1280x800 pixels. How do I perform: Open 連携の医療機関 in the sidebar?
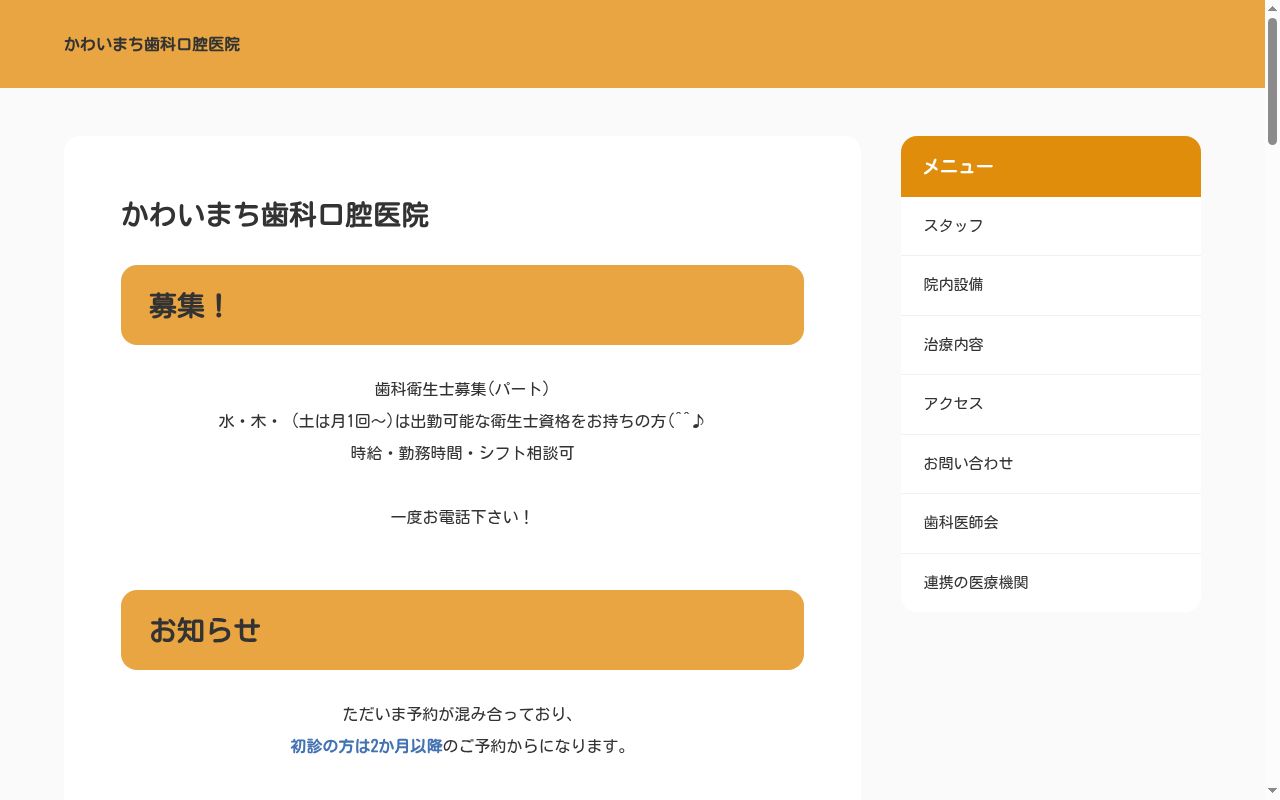tap(1050, 583)
